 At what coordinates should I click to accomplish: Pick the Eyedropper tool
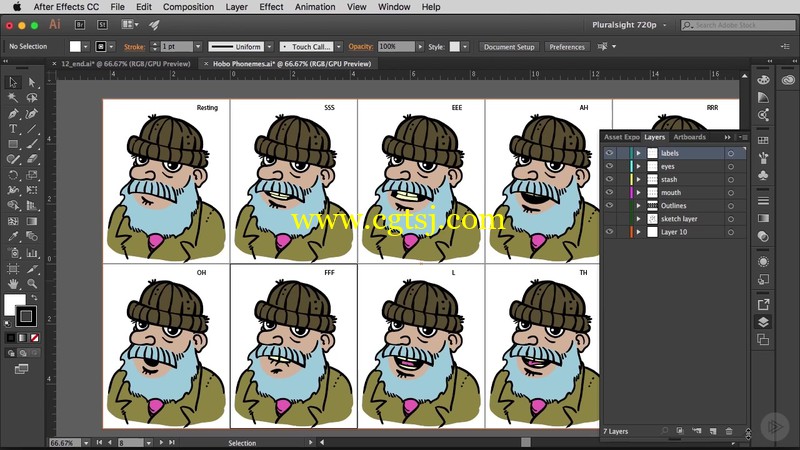pos(13,237)
